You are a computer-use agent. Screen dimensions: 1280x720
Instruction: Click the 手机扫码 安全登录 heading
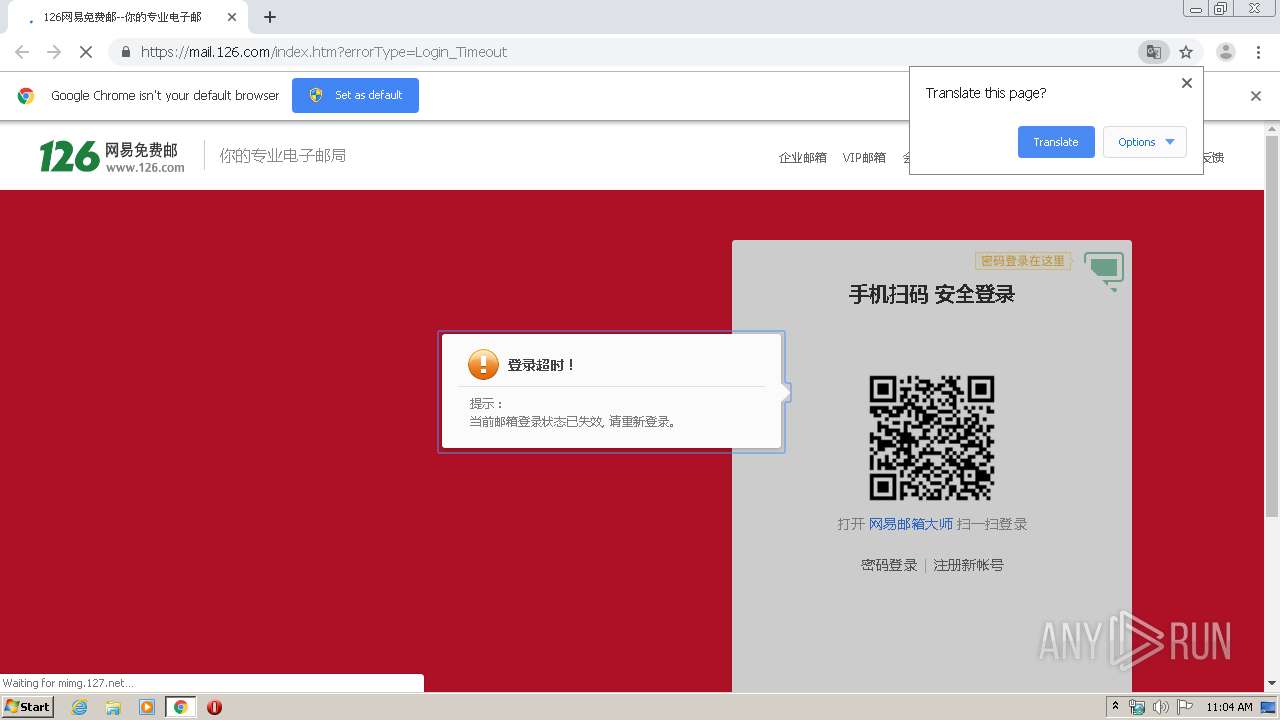pos(932,294)
